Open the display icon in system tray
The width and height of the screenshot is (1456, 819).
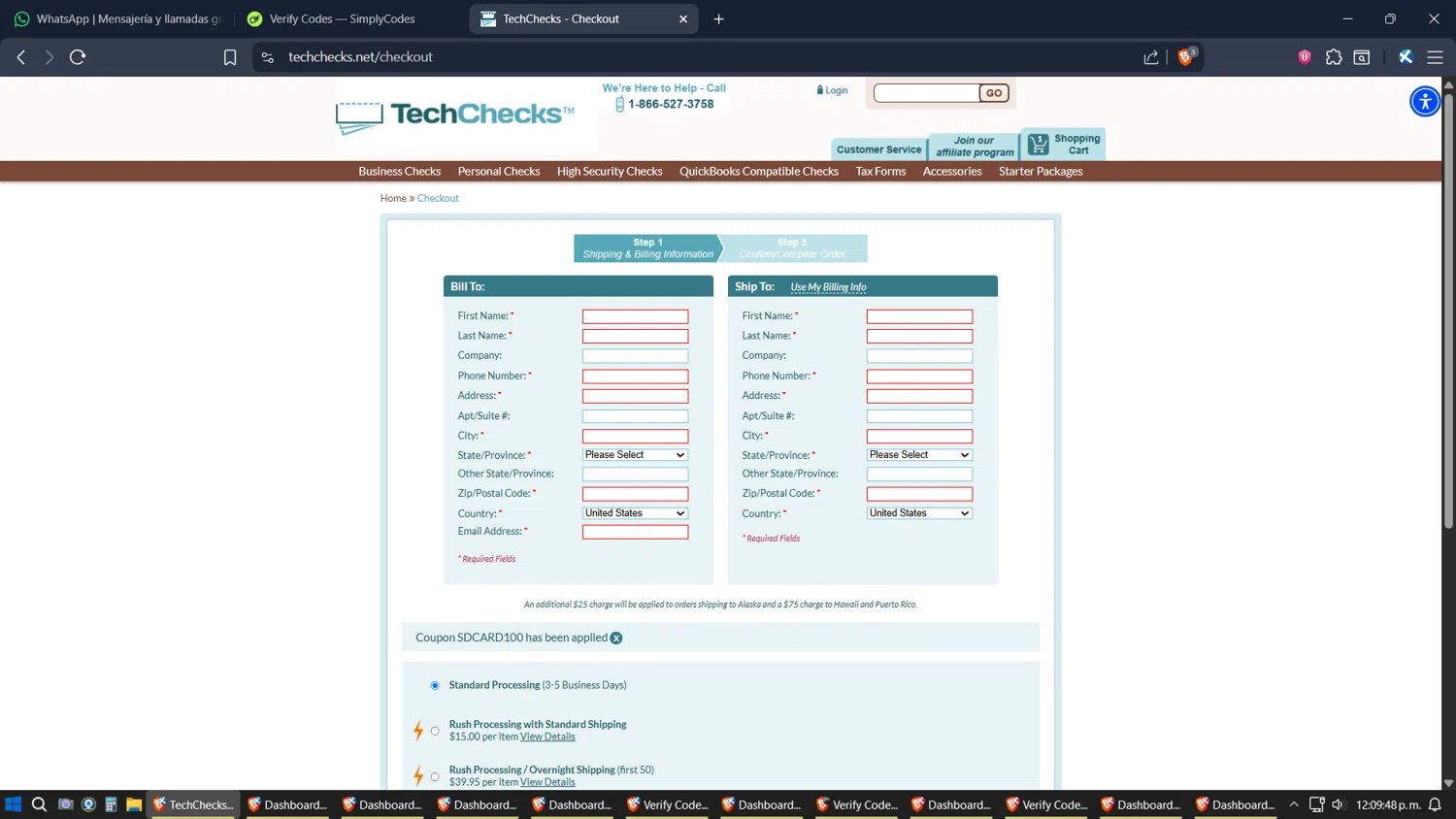[1316, 804]
